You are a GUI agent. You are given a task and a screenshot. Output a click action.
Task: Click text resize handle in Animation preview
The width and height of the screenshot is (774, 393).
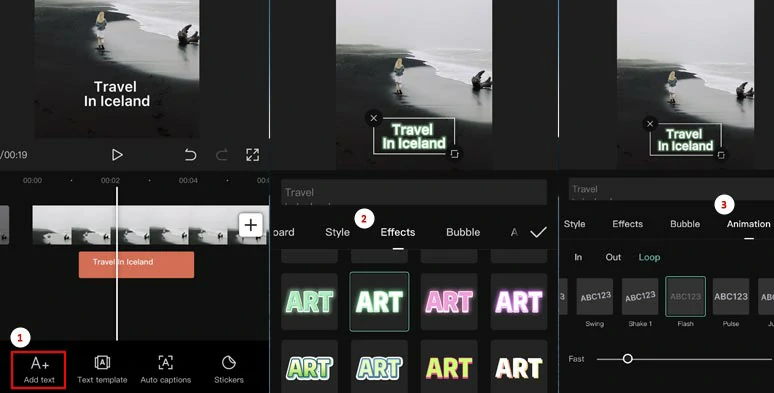coord(721,155)
